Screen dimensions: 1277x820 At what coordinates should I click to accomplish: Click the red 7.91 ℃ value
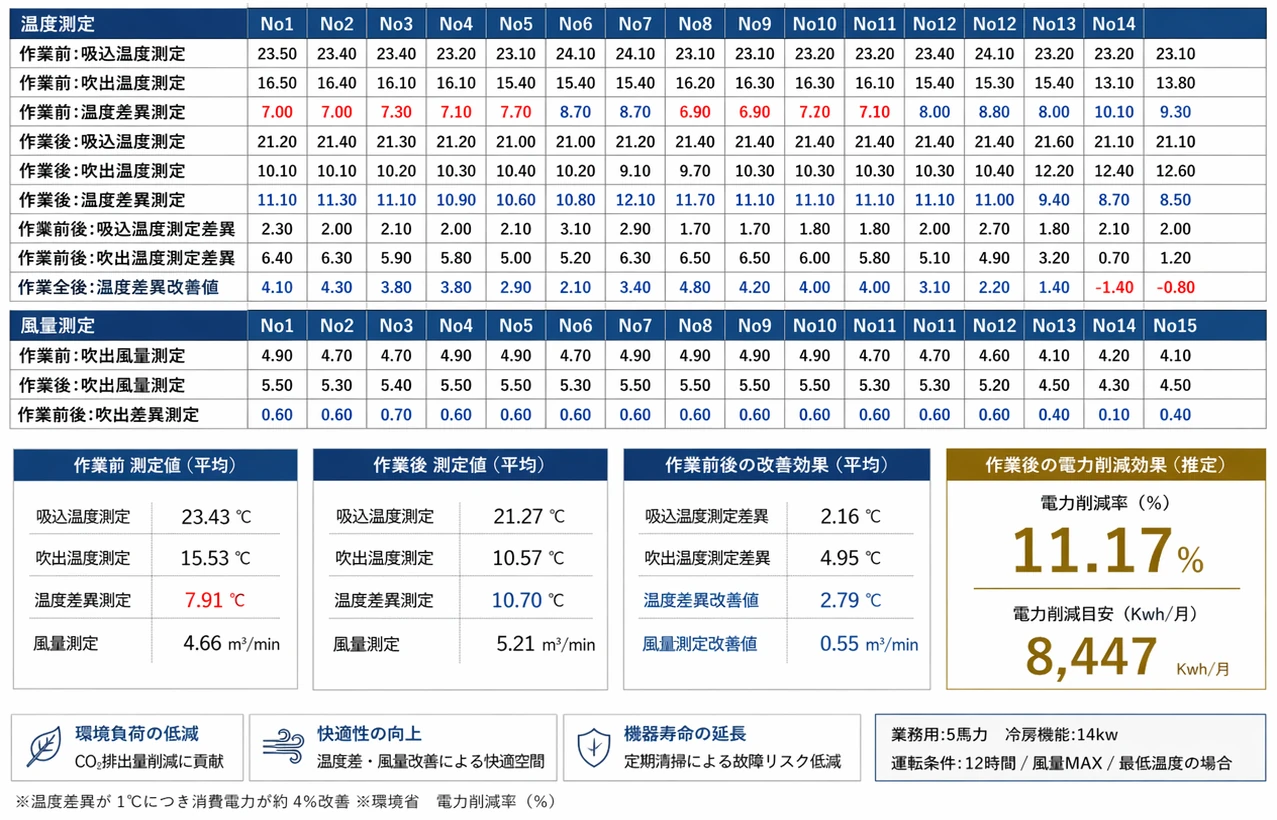[215, 601]
